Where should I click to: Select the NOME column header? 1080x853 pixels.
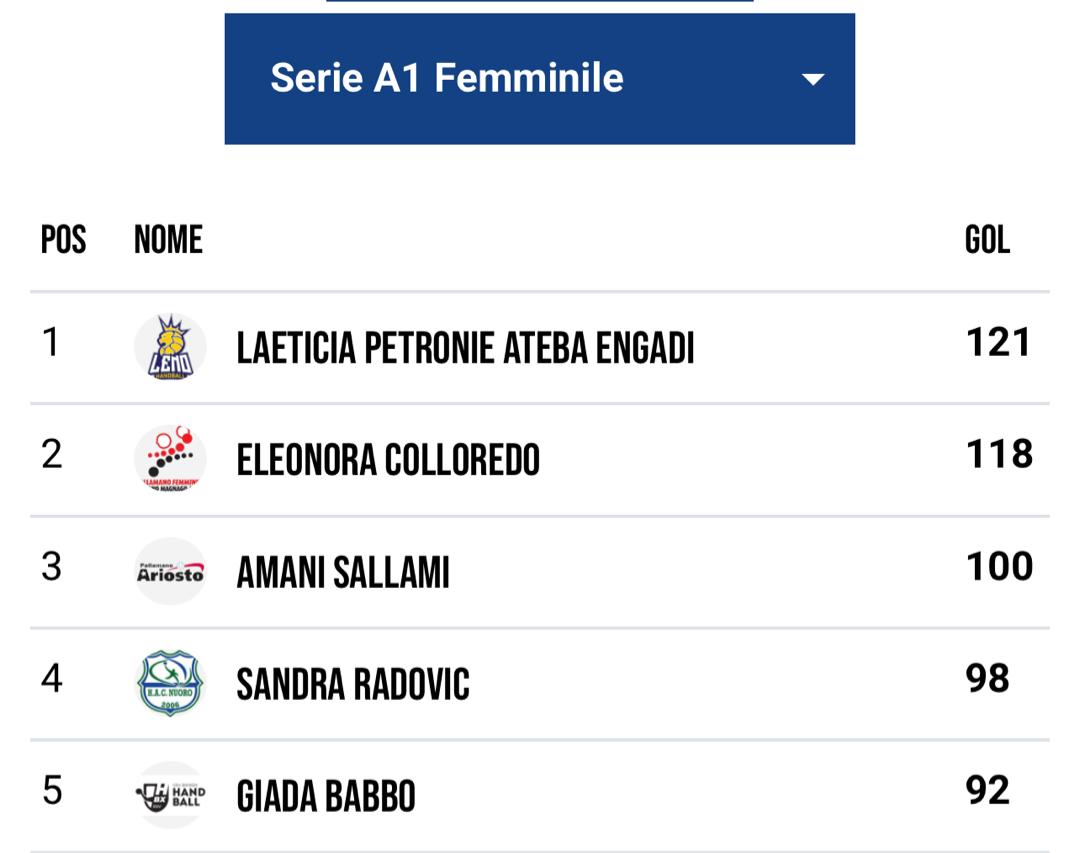pyautogui.click(x=168, y=240)
